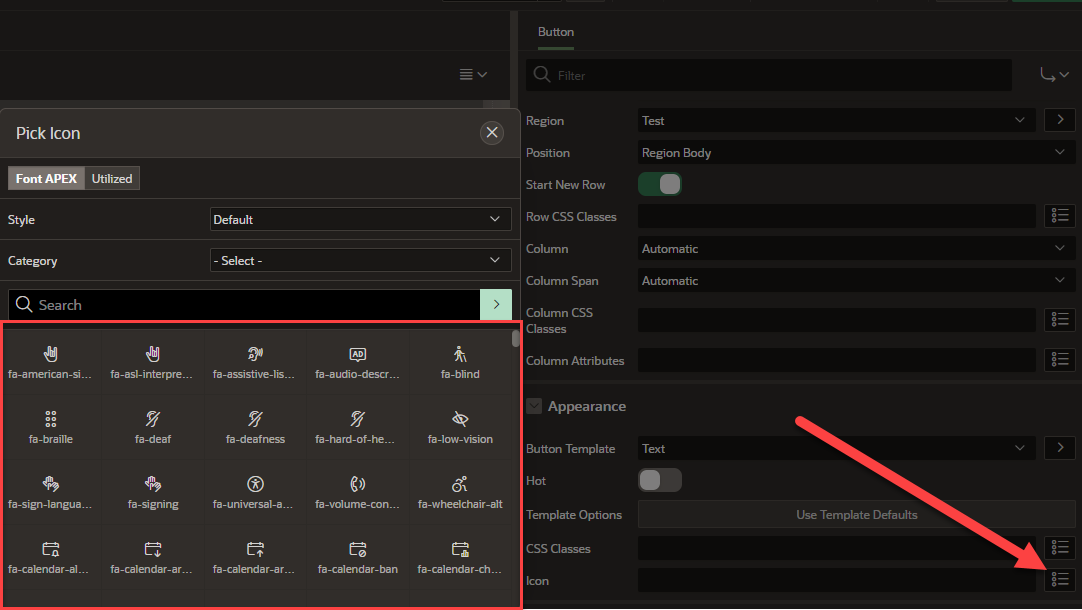Go to the Text button template
The height and width of the screenshot is (610, 1082).
click(x=1060, y=449)
